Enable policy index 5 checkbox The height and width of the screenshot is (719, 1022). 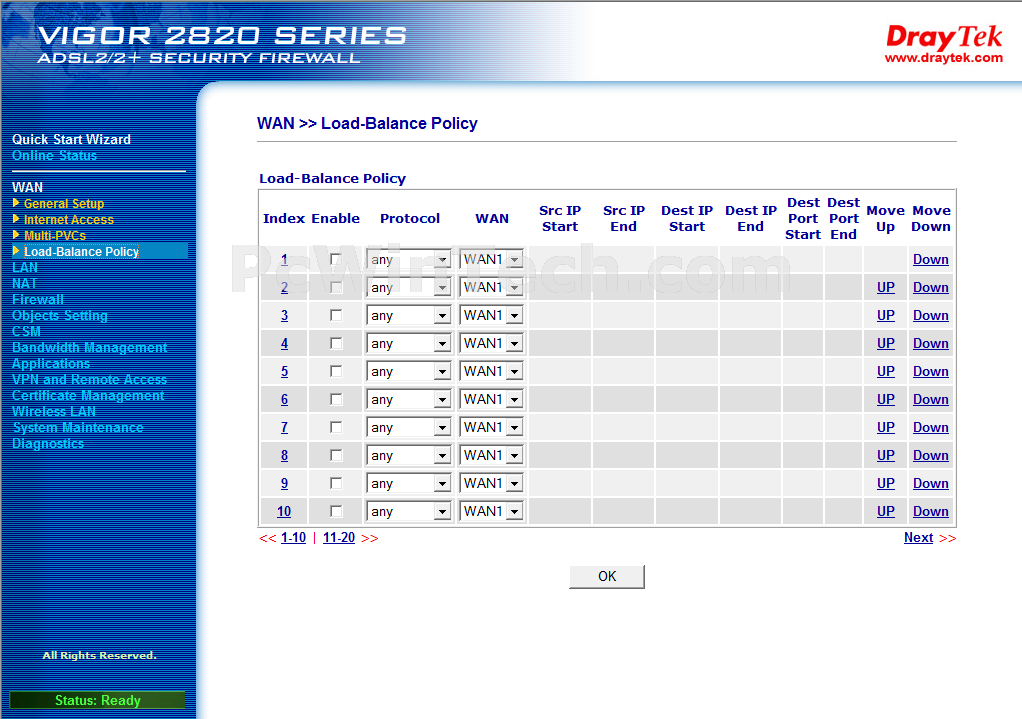(336, 372)
